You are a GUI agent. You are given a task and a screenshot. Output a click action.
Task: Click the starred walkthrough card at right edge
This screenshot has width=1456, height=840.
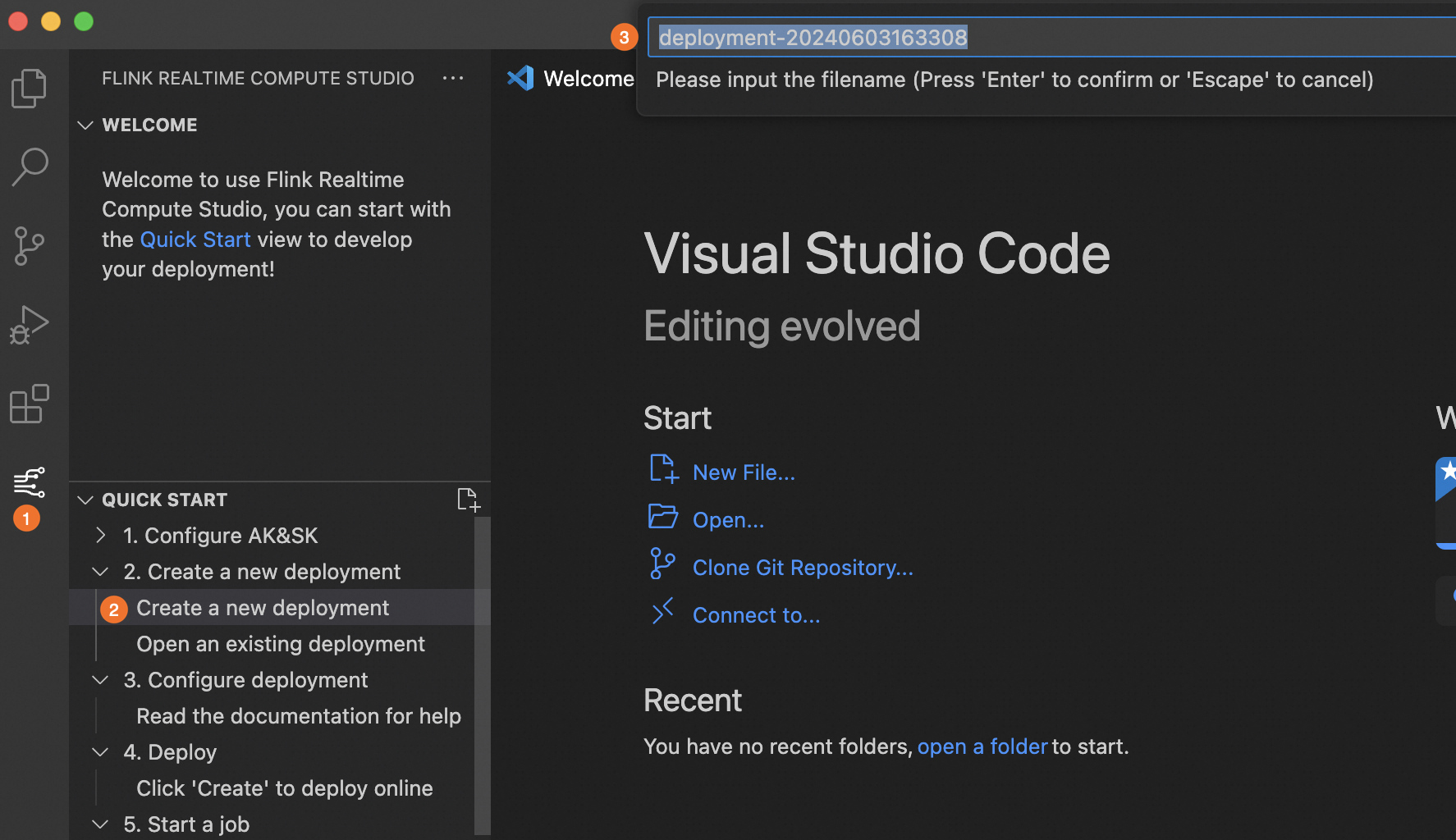tap(1446, 502)
